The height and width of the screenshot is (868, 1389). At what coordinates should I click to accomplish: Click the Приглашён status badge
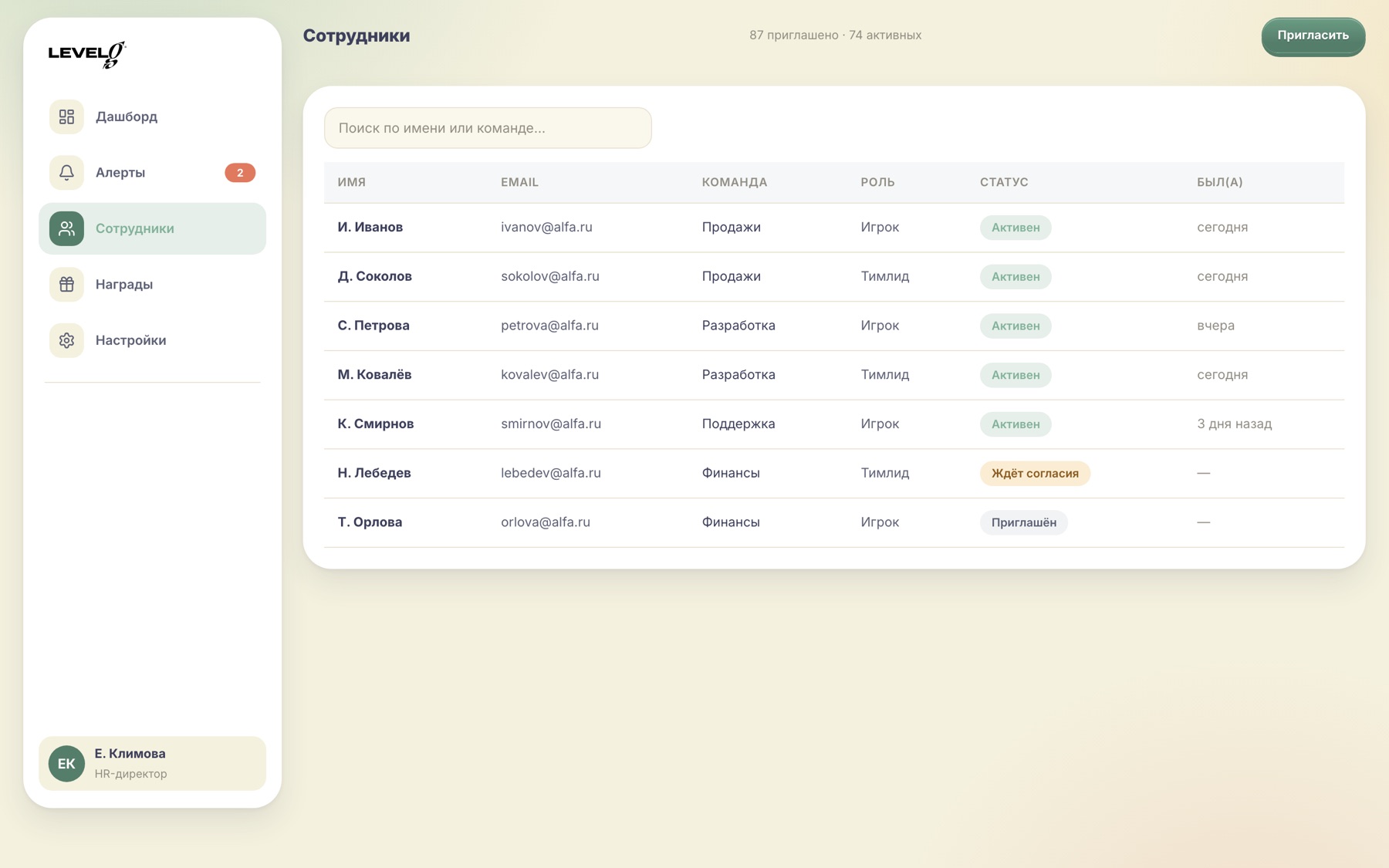point(1024,522)
